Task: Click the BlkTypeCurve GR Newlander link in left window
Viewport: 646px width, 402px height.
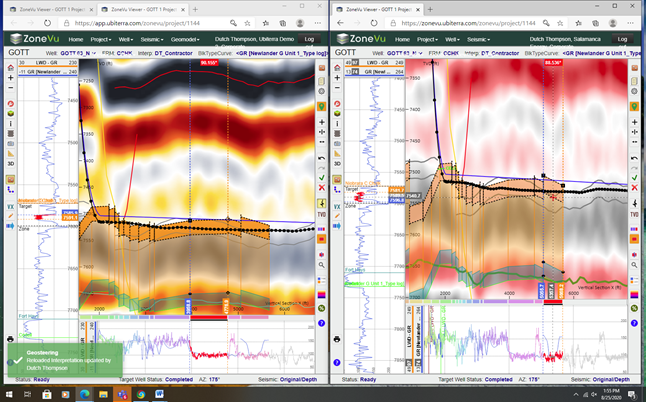Action: pyautogui.click(x=281, y=53)
